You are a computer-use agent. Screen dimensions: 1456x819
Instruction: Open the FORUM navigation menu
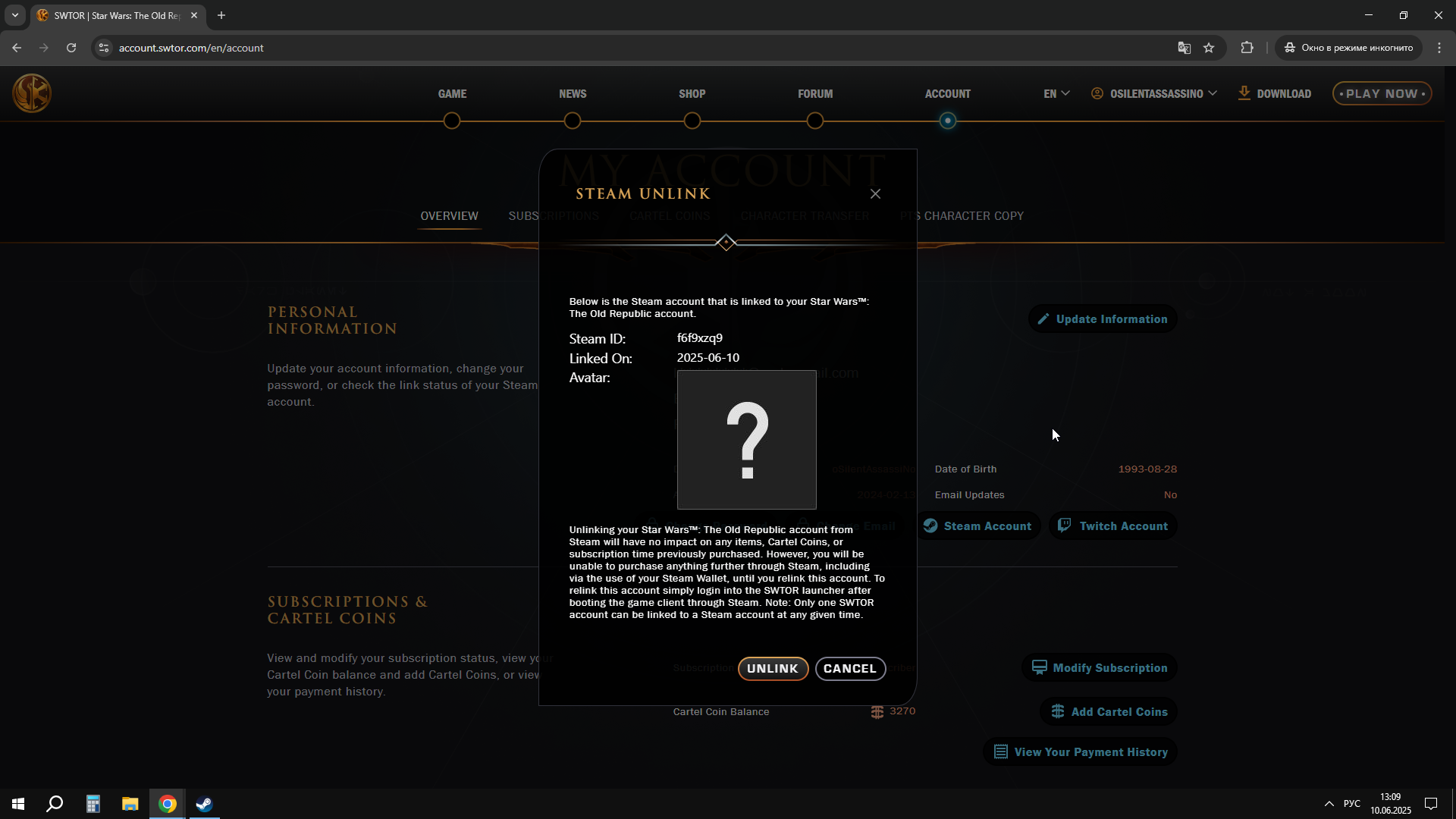pos(815,94)
